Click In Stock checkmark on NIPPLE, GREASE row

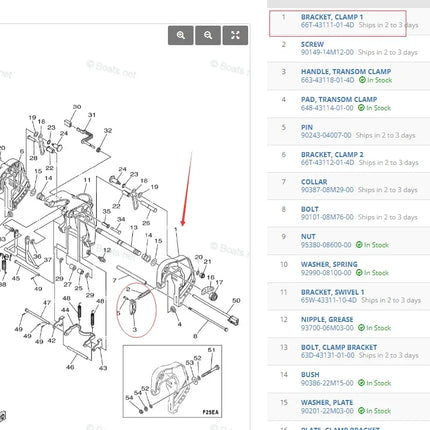tap(361, 328)
